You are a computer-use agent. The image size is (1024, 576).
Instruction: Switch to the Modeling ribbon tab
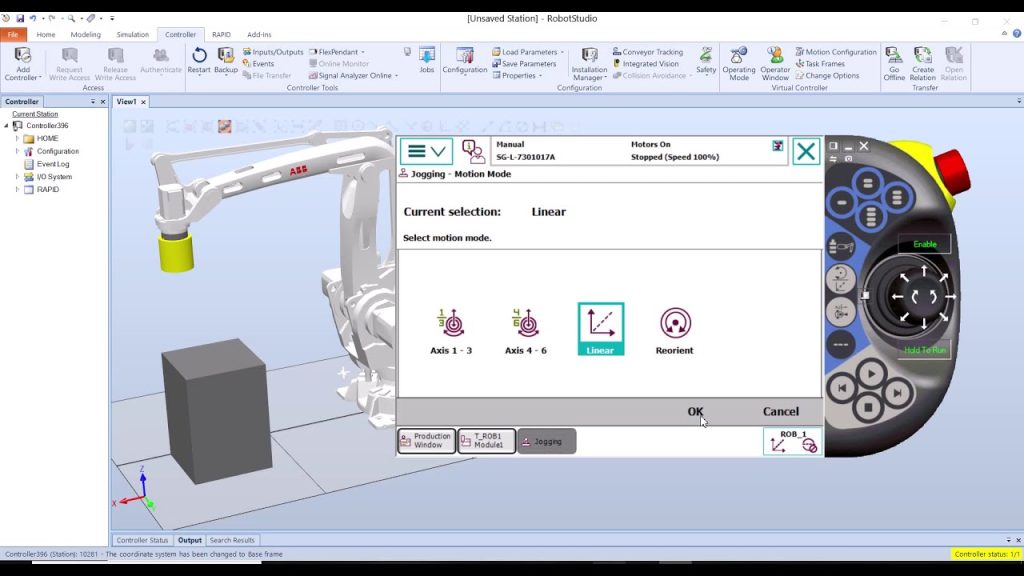coord(86,35)
